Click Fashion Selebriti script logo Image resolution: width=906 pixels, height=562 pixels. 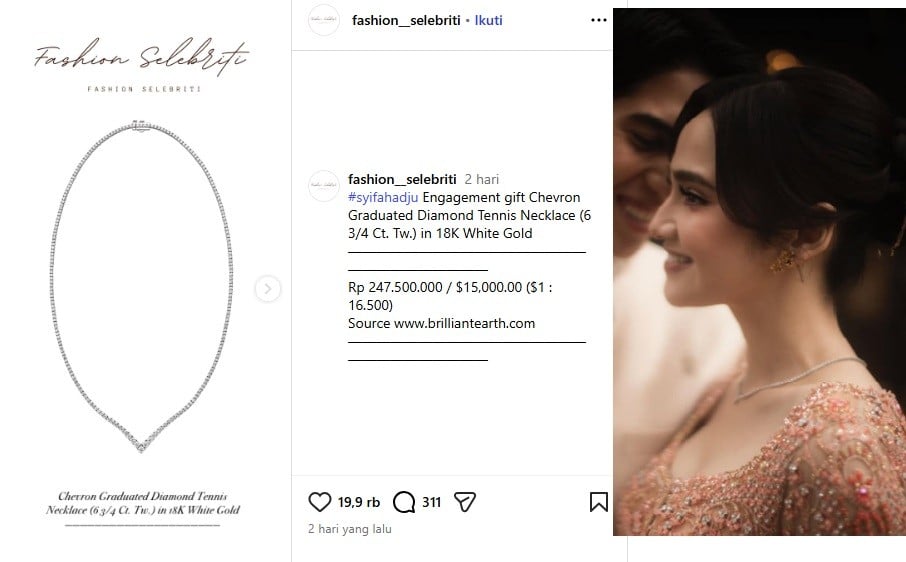pyautogui.click(x=142, y=57)
